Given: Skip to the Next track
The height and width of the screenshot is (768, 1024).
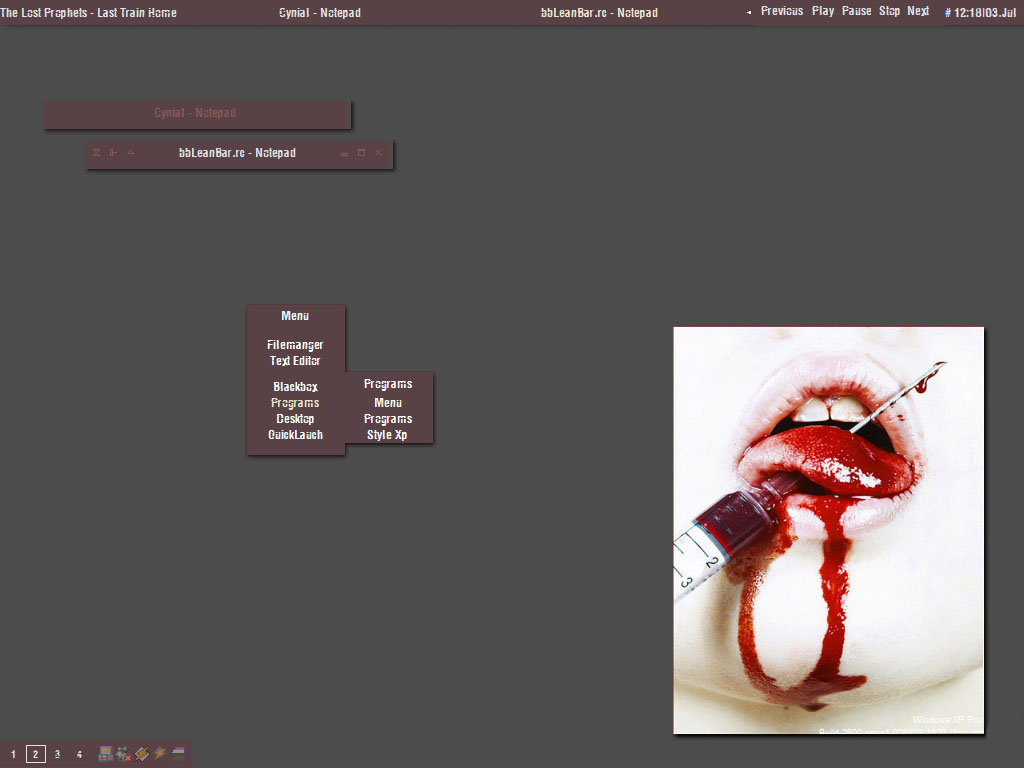Looking at the screenshot, I should 918,11.
